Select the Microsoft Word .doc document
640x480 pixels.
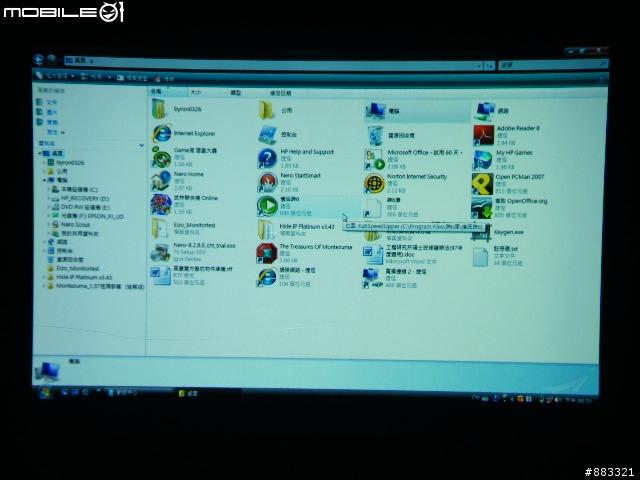coord(413,255)
